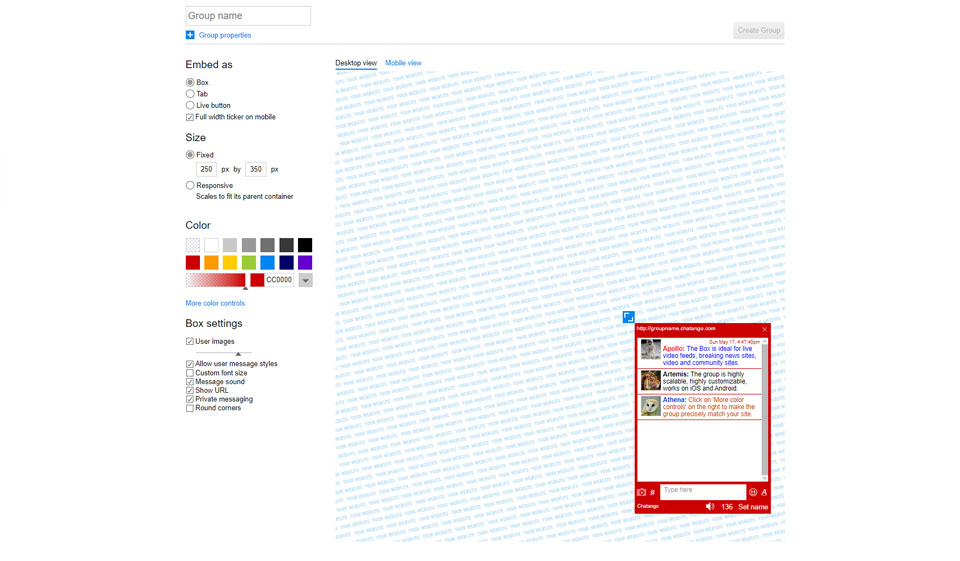Screen dimensions: 960x561
Task: Click the camera icon in chat box
Action: 642,492
